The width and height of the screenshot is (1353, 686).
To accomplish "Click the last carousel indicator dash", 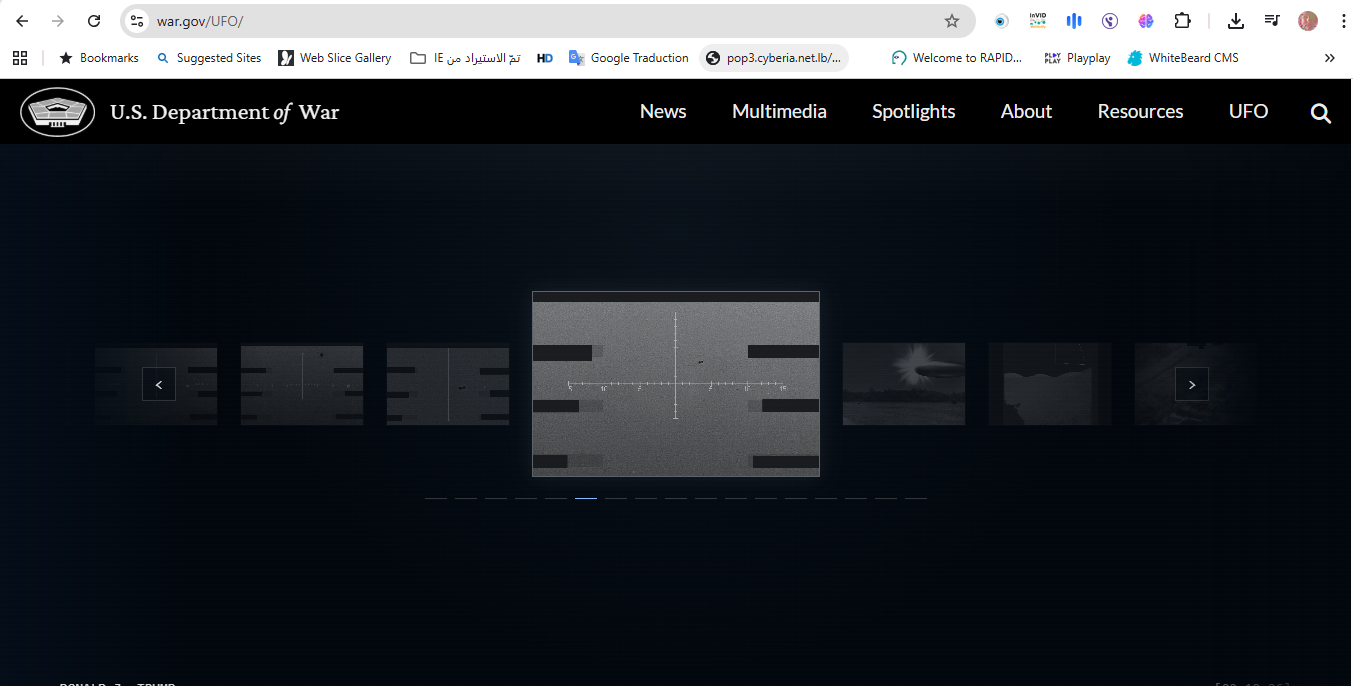I will pos(916,498).
